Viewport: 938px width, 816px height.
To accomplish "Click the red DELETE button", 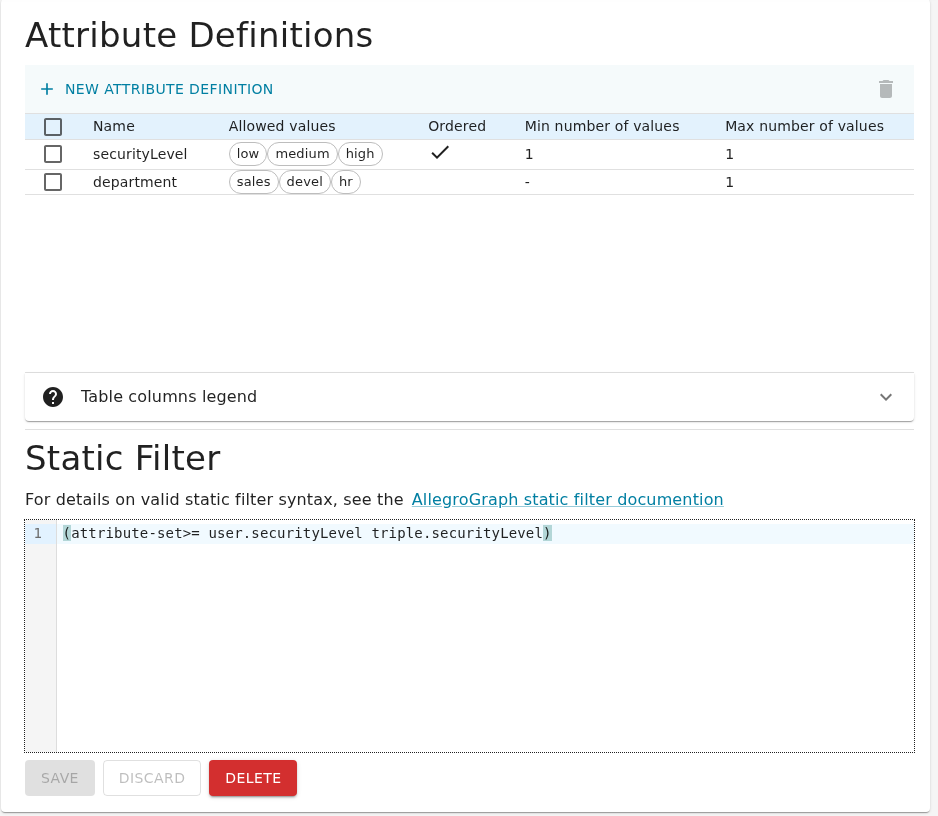I will pyautogui.click(x=253, y=778).
